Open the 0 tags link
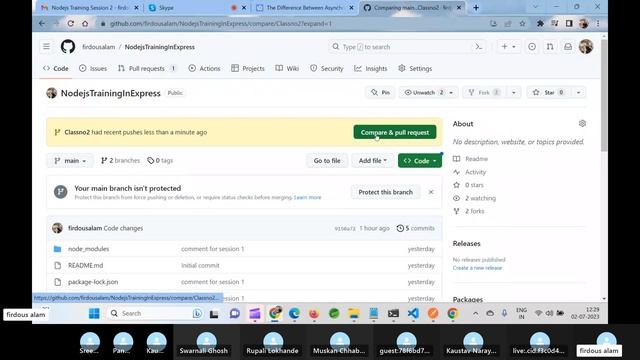Viewport: 640px width, 360px height. pos(160,160)
